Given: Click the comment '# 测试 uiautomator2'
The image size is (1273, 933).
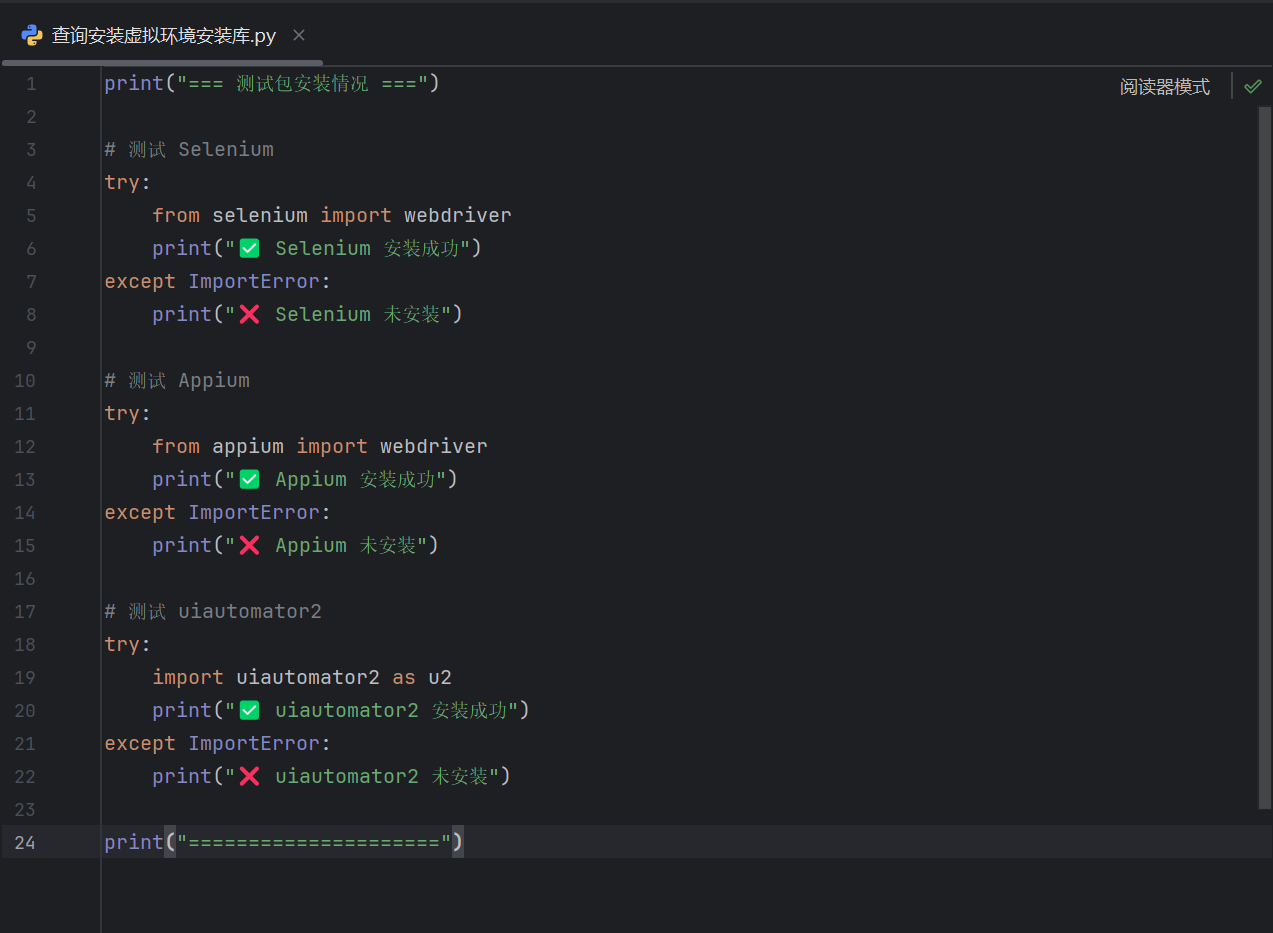Looking at the screenshot, I should pyautogui.click(x=213, y=612).
